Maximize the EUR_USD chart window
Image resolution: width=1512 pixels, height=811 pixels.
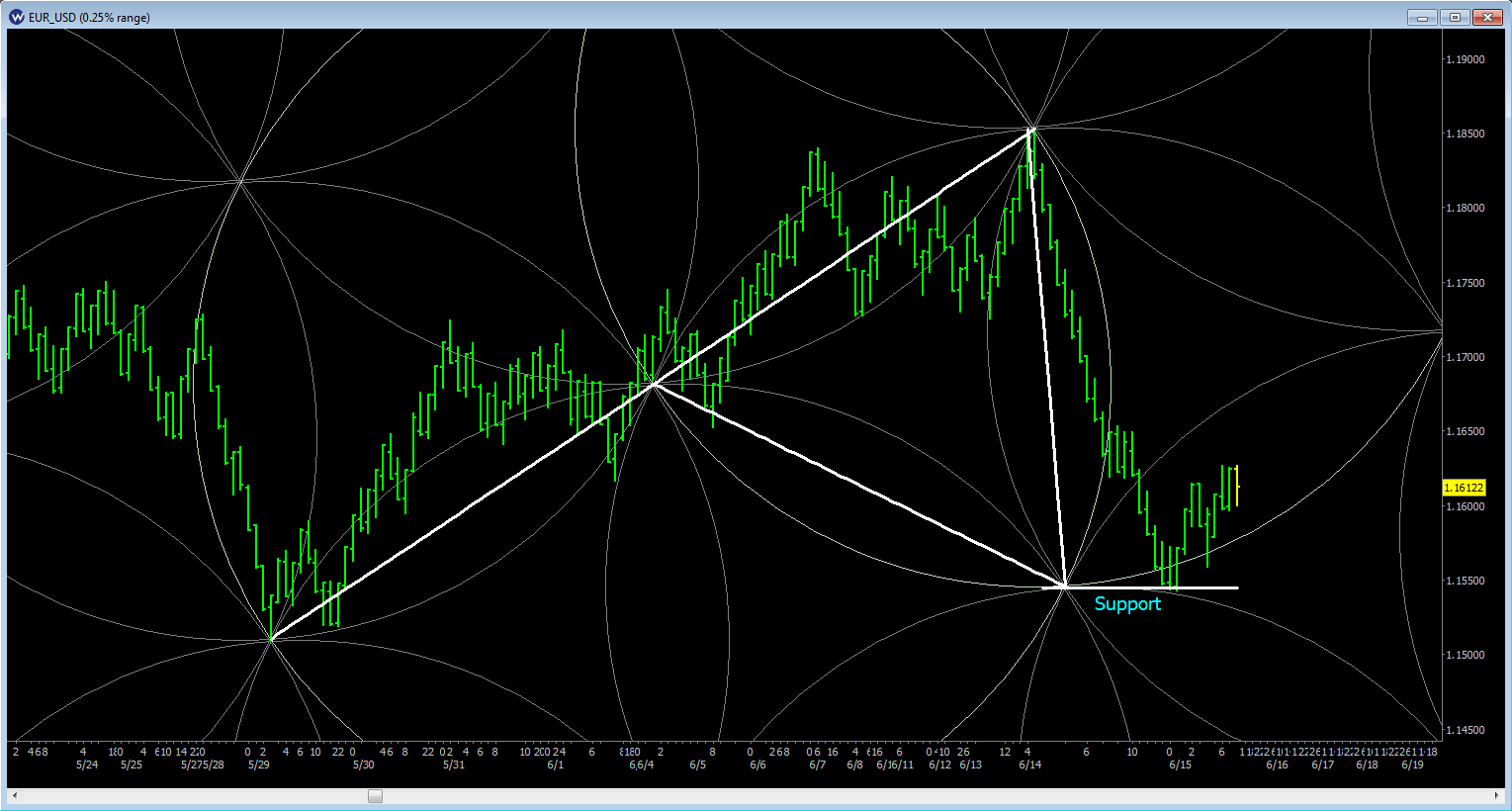pyautogui.click(x=1456, y=17)
